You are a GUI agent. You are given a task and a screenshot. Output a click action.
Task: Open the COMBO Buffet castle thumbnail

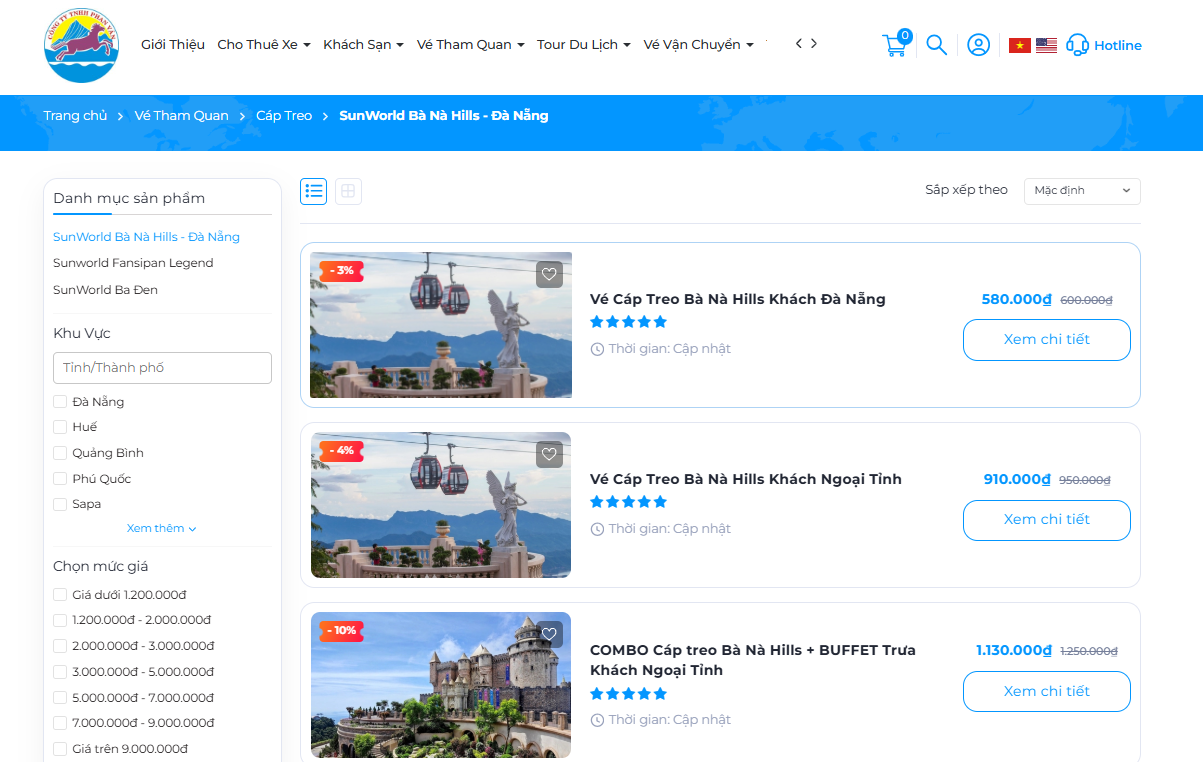click(441, 685)
